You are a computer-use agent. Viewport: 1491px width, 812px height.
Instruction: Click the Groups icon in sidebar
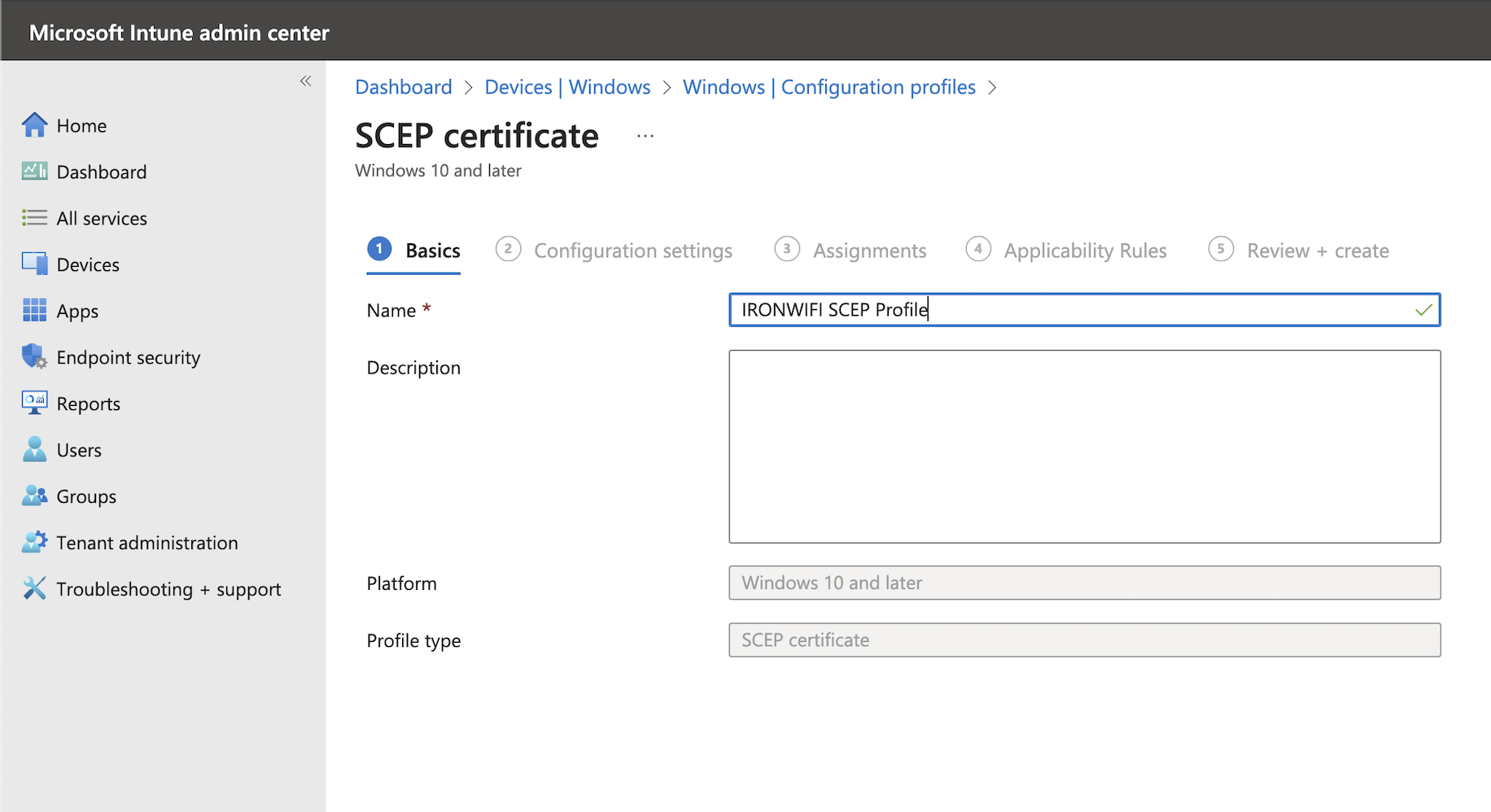34,495
